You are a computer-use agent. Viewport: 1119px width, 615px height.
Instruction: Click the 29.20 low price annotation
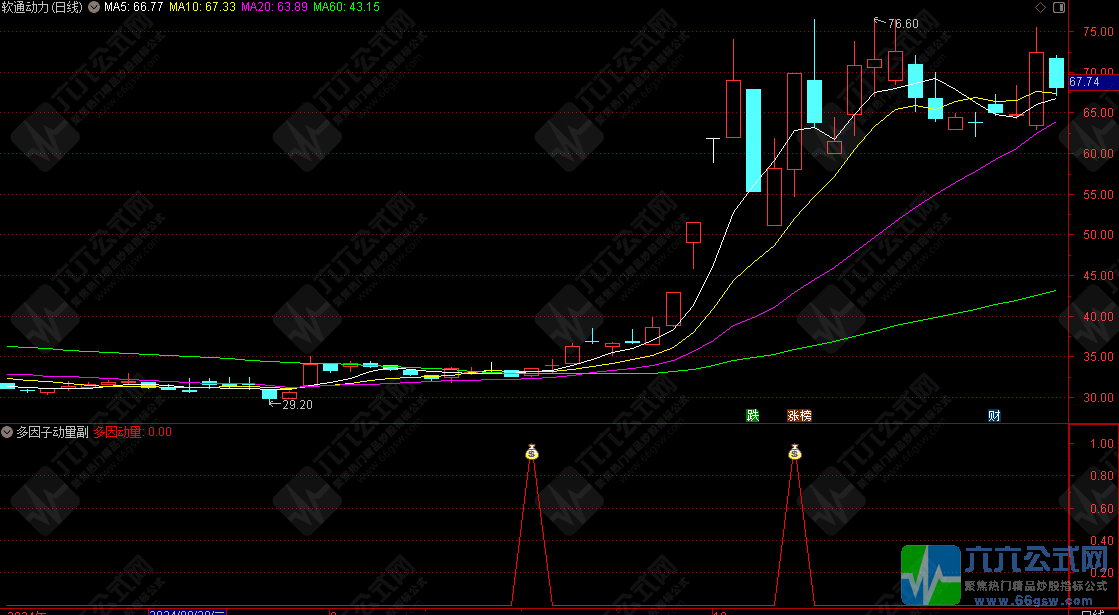pyautogui.click(x=296, y=405)
